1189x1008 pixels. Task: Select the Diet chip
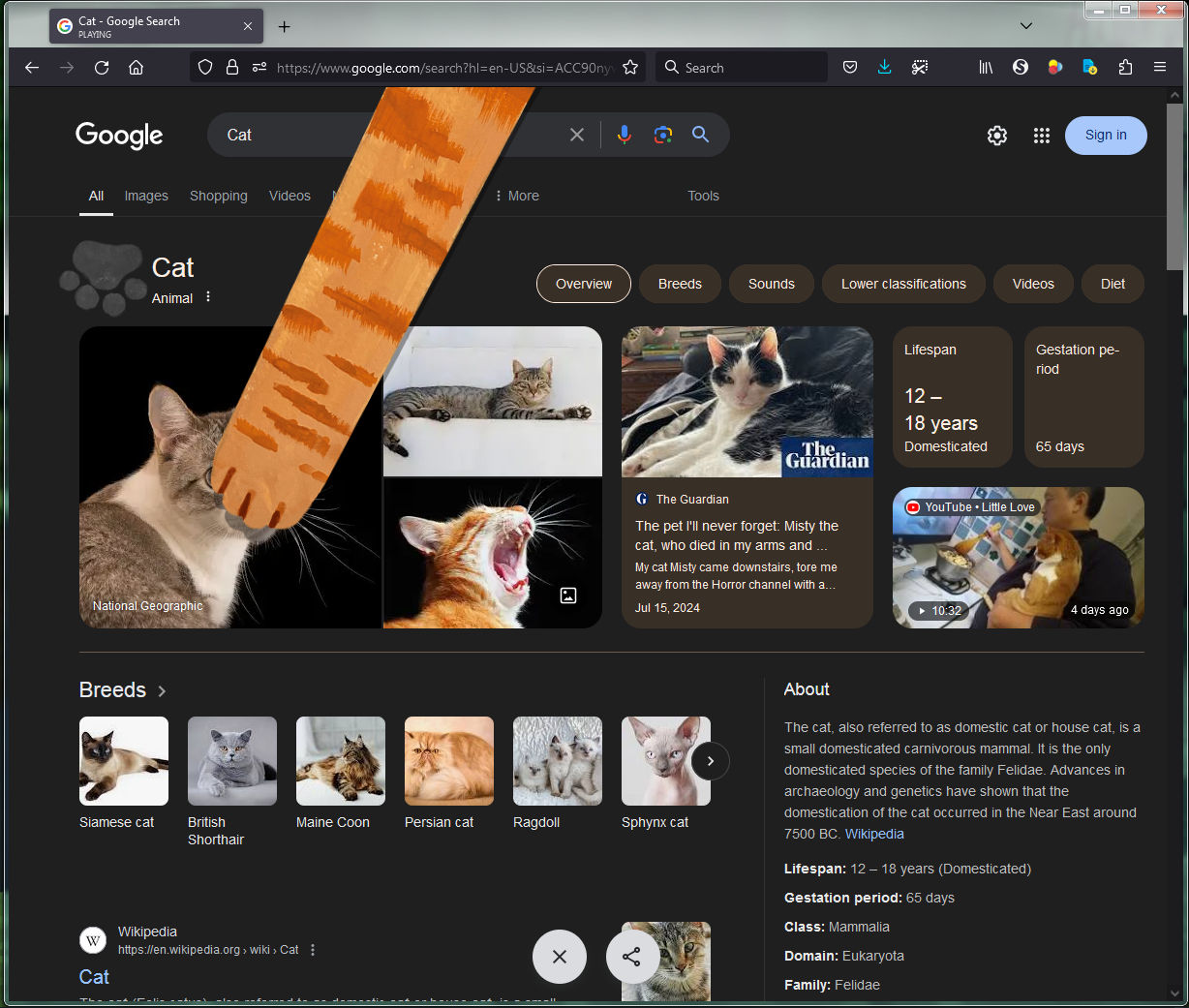click(x=1113, y=284)
